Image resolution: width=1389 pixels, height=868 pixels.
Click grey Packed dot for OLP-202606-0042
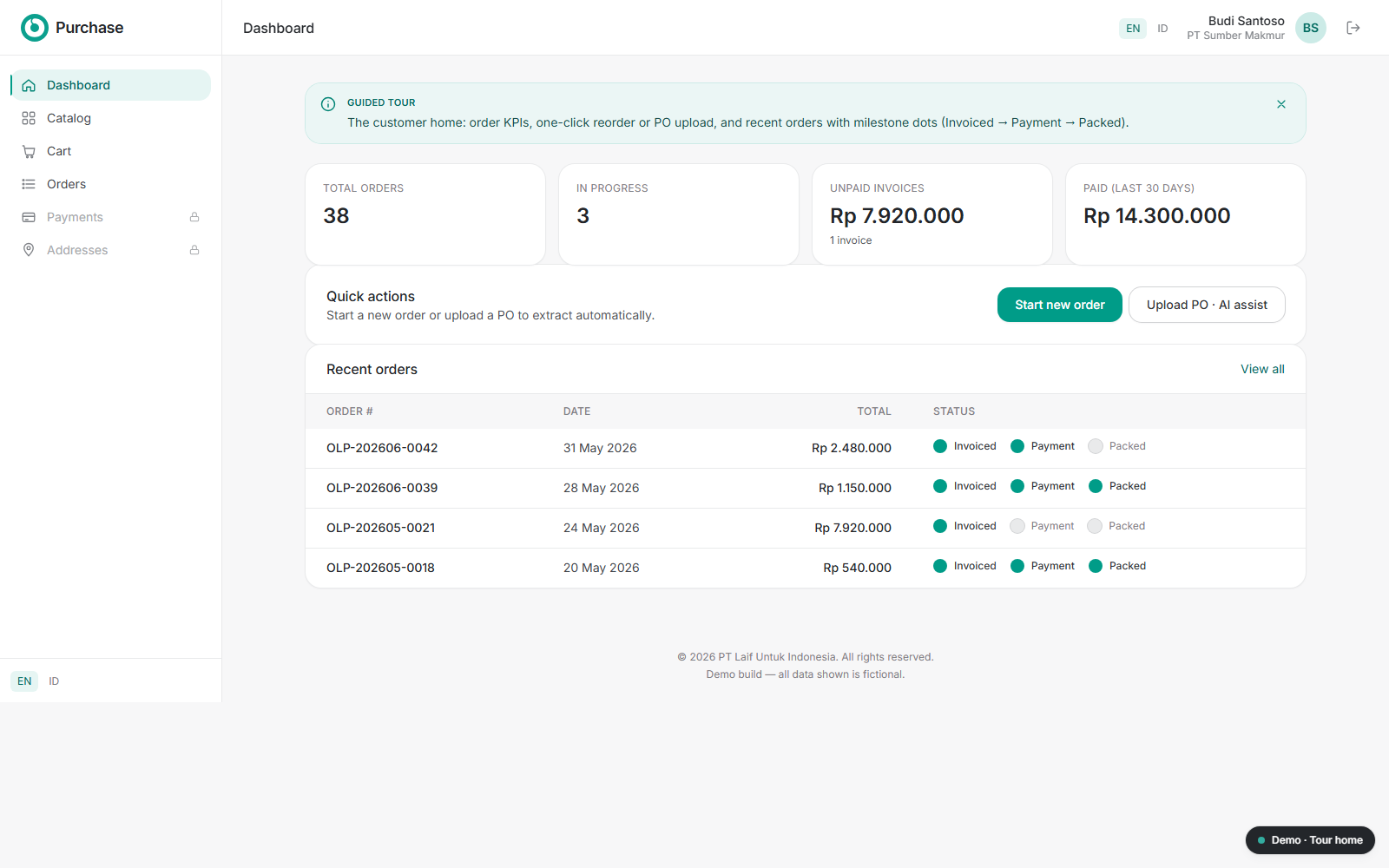(1096, 446)
